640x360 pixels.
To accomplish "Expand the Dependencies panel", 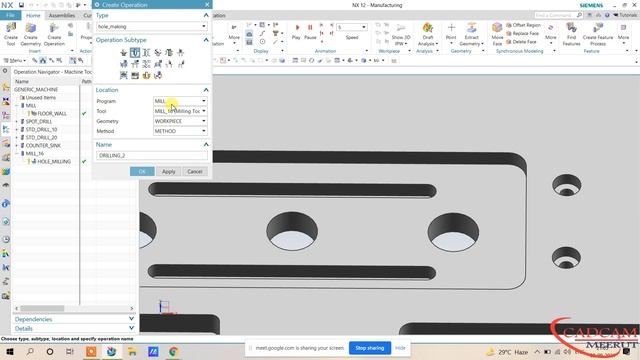I will tap(131, 319).
